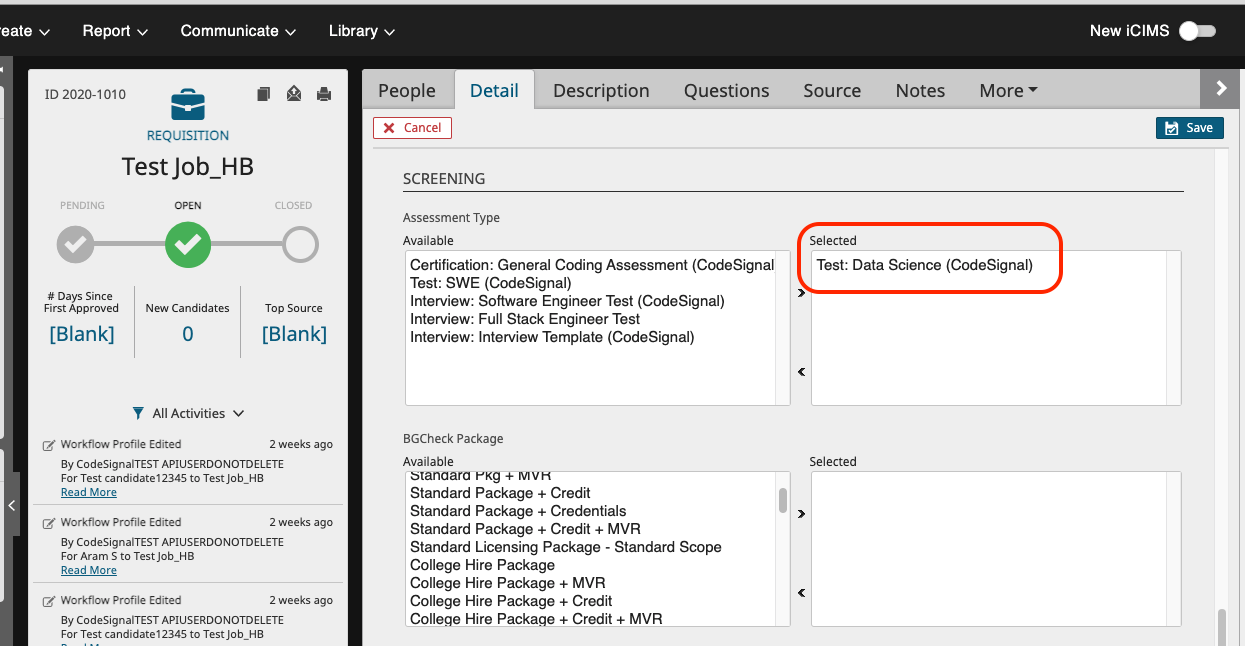Select Standard Package + Credit + MVR option
Image resolution: width=1245 pixels, height=646 pixels.
tap(525, 529)
